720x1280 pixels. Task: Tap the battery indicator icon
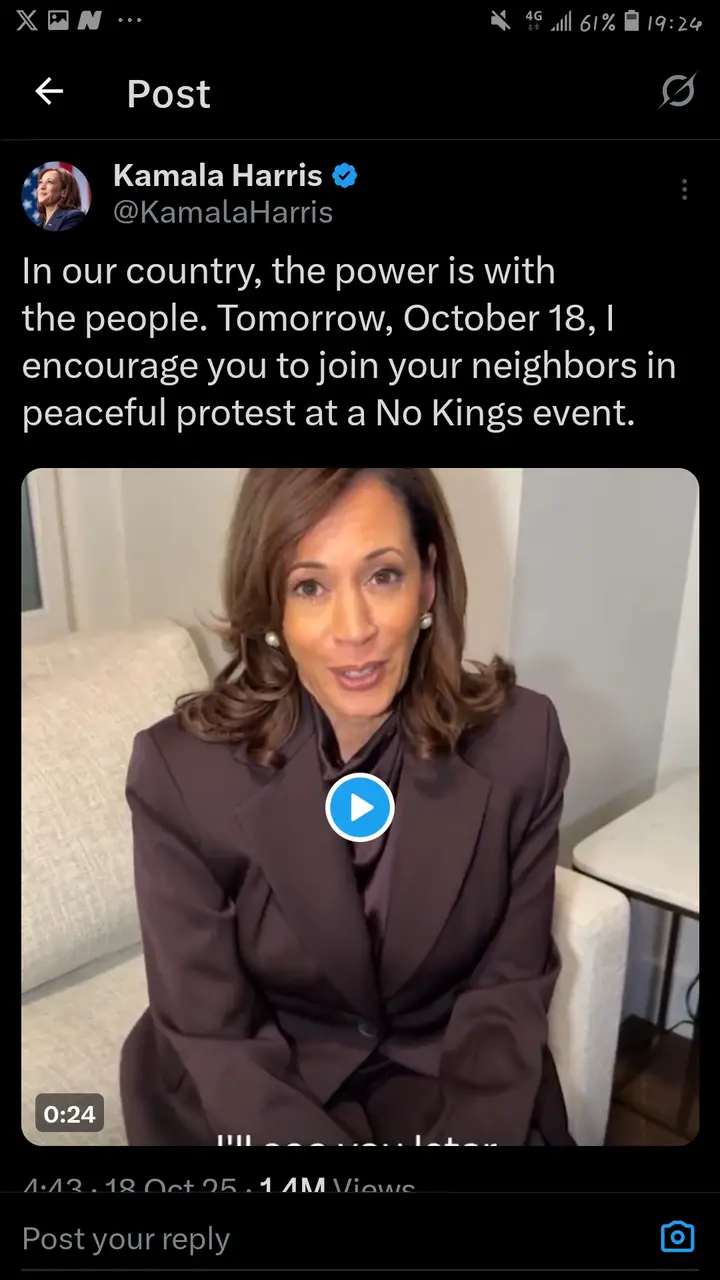[631, 21]
